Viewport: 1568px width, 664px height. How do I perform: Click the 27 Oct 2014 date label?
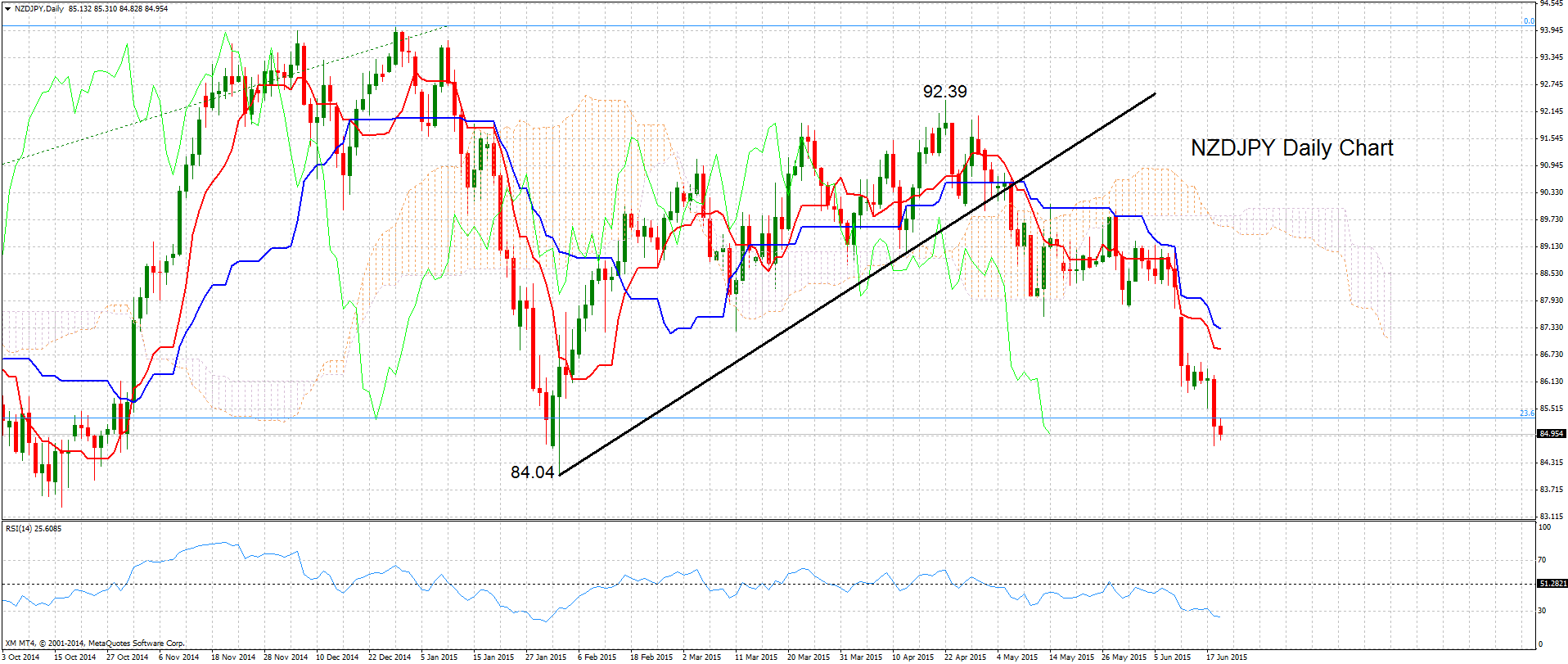pos(127,657)
